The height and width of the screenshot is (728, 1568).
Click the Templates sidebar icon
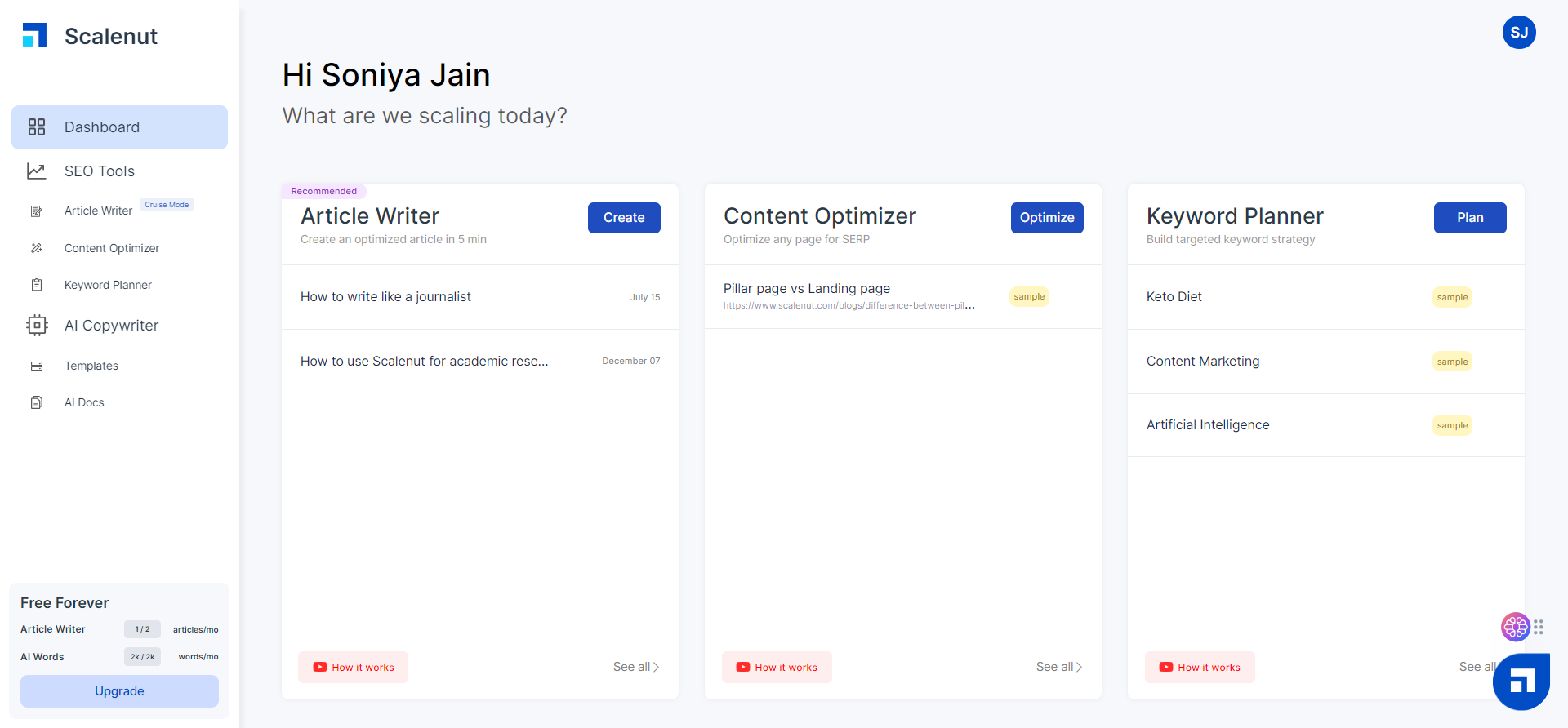point(37,366)
